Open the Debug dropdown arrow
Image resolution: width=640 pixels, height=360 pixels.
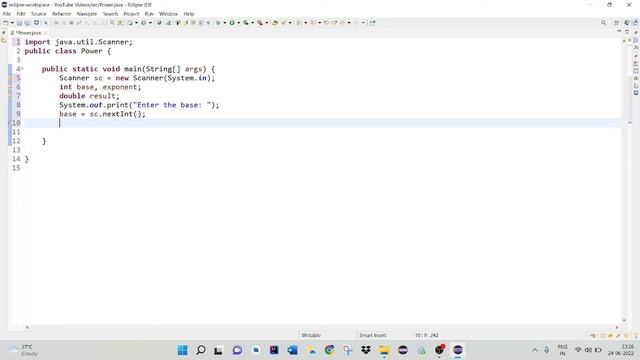coord(224,23)
